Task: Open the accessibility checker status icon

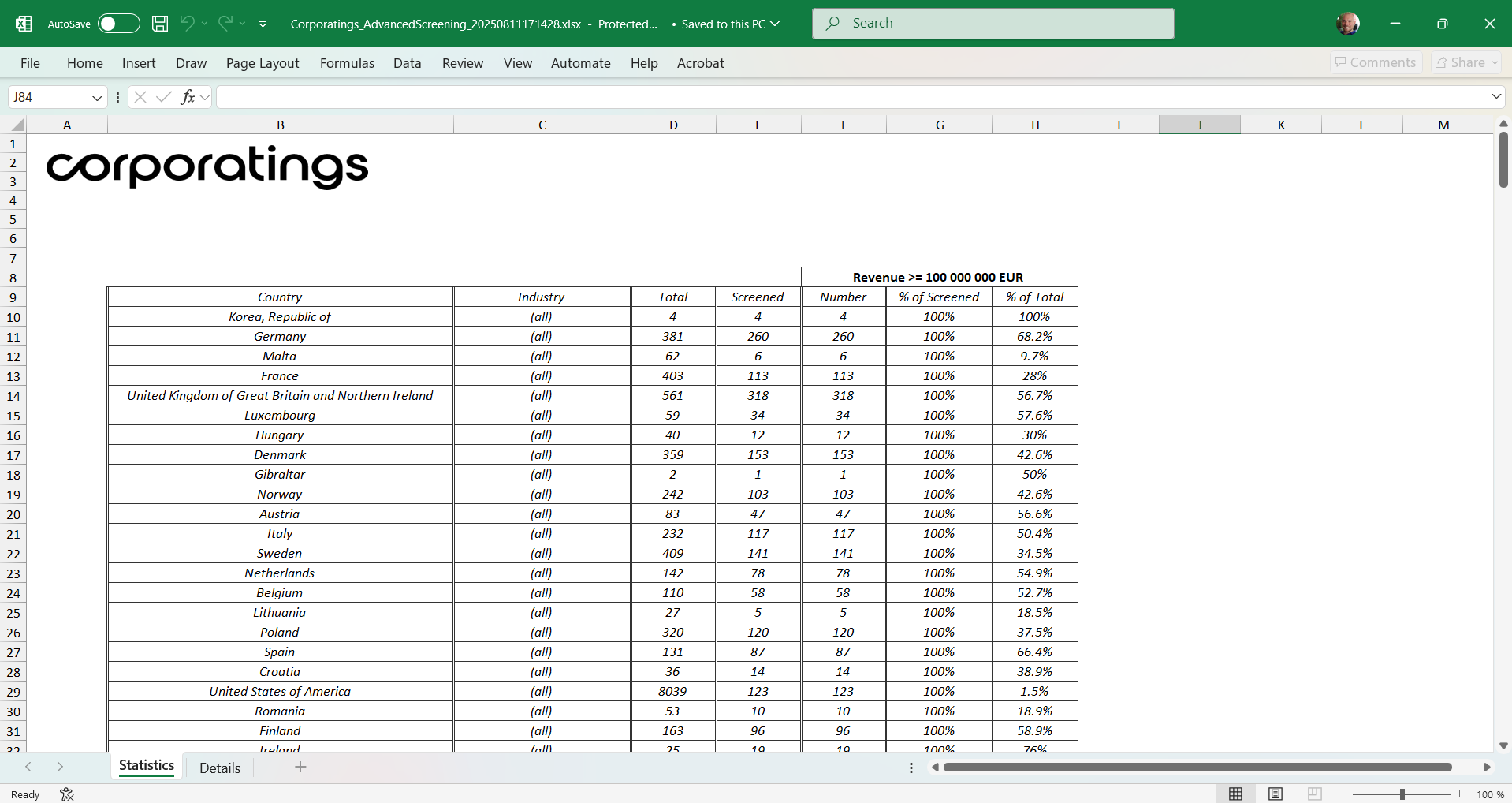Action: pos(67,794)
